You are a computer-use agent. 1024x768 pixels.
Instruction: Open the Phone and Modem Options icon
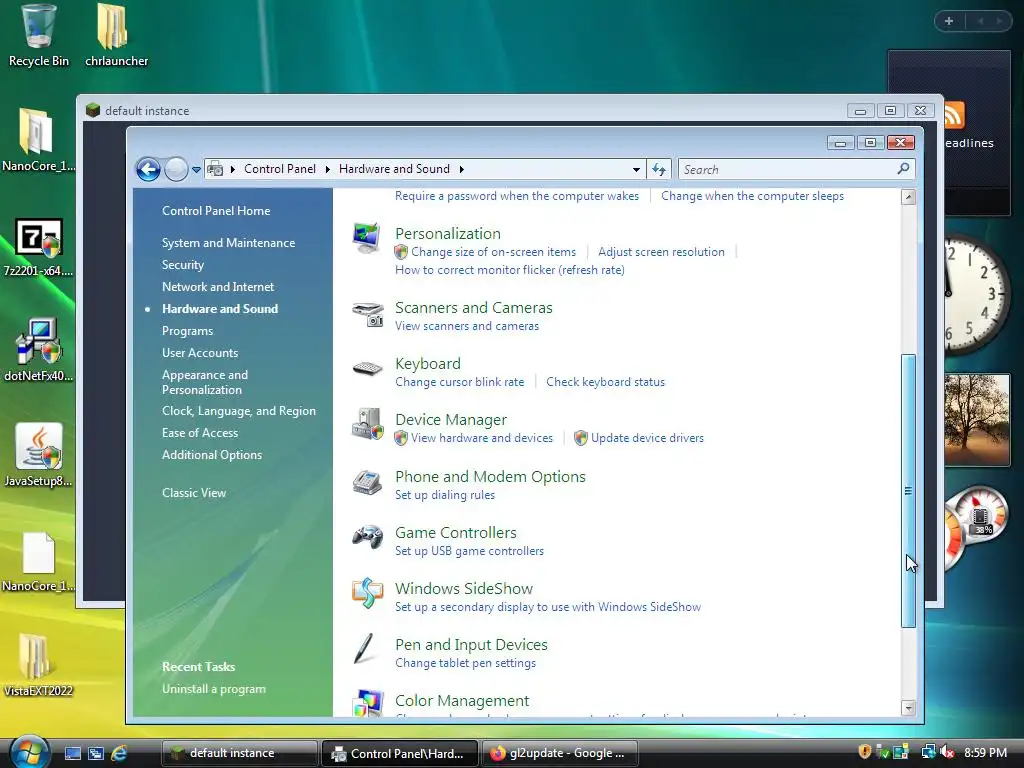click(x=367, y=483)
